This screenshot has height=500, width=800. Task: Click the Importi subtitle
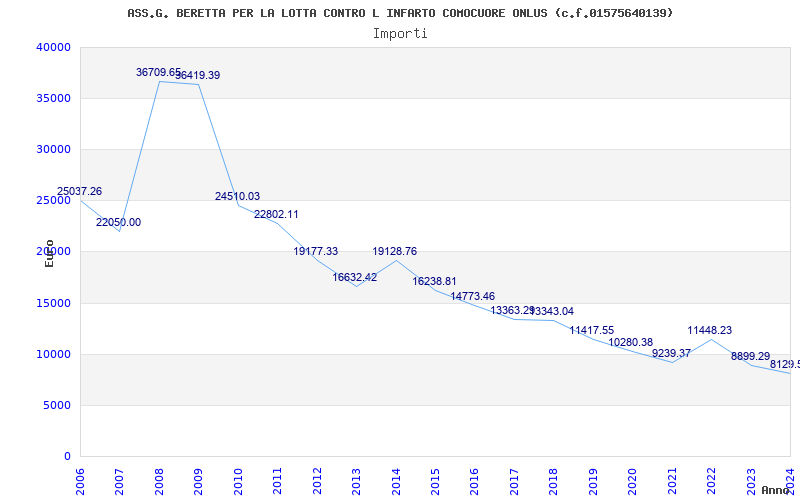pos(400,34)
